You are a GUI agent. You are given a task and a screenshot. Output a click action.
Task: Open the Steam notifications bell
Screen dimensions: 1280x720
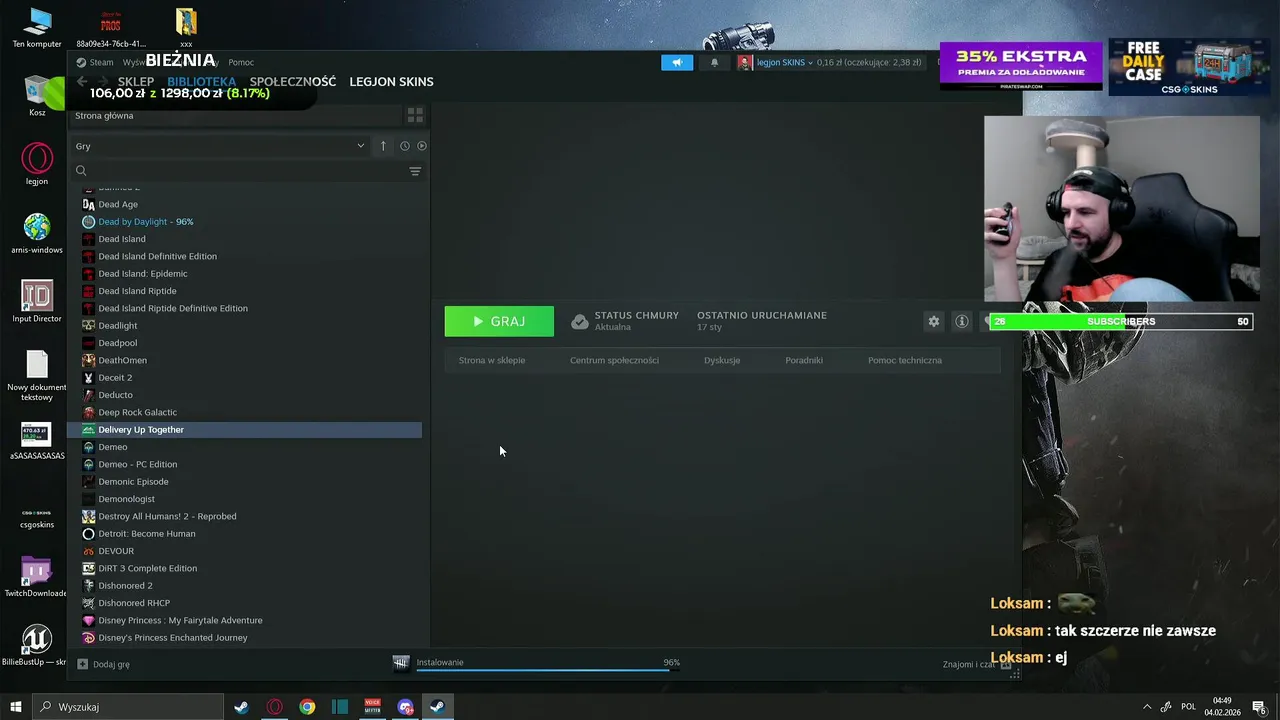pyautogui.click(x=714, y=62)
